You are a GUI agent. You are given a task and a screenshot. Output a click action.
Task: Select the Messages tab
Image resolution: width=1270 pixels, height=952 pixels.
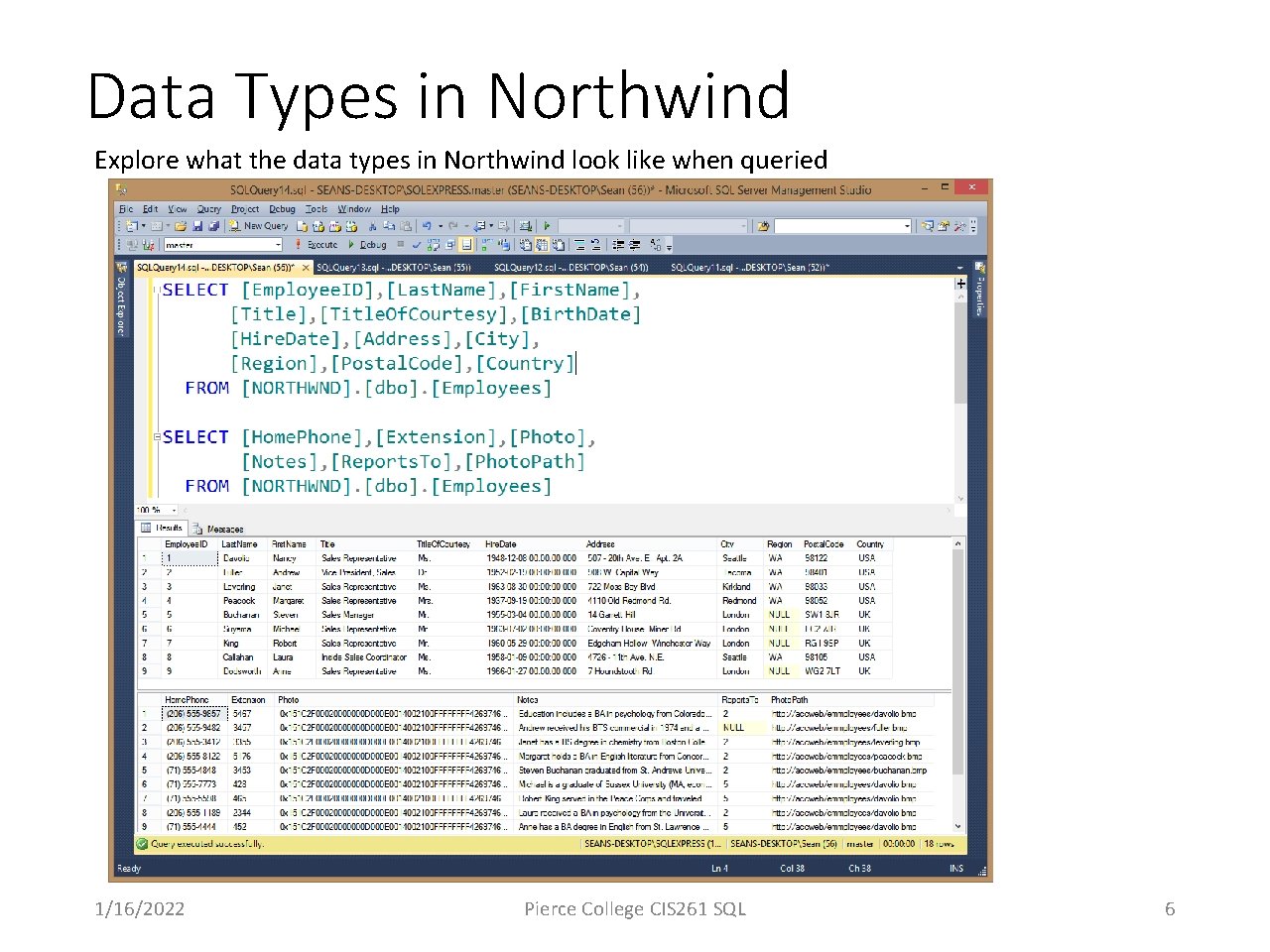[x=218, y=529]
